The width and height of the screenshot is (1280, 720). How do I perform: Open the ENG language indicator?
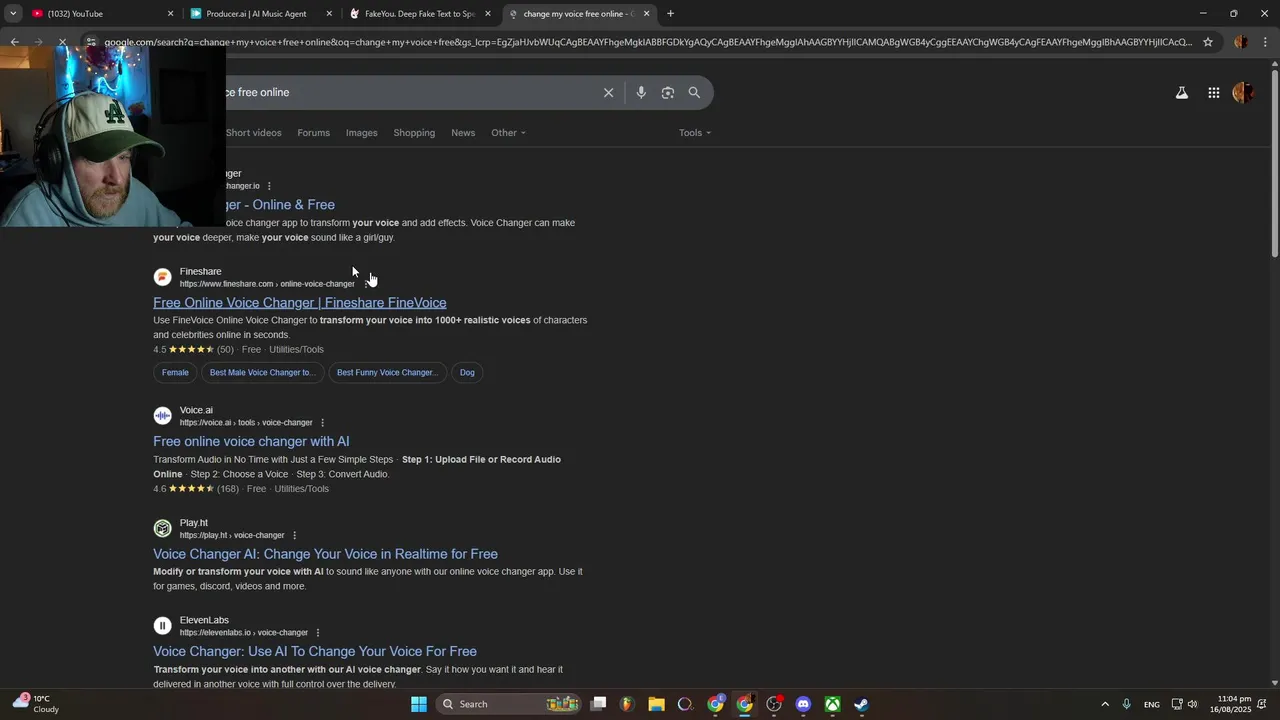(1152, 704)
